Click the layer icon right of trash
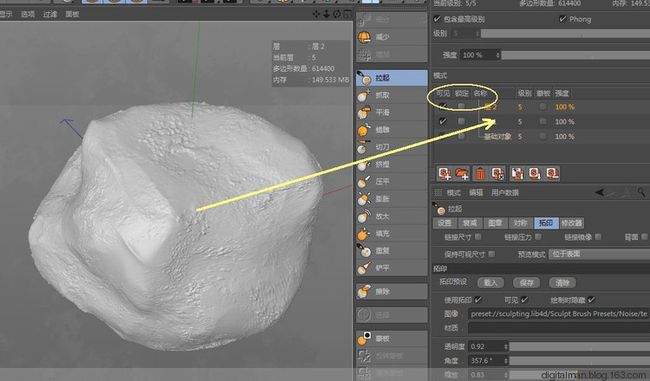This screenshot has height=381, width=650. (x=497, y=173)
